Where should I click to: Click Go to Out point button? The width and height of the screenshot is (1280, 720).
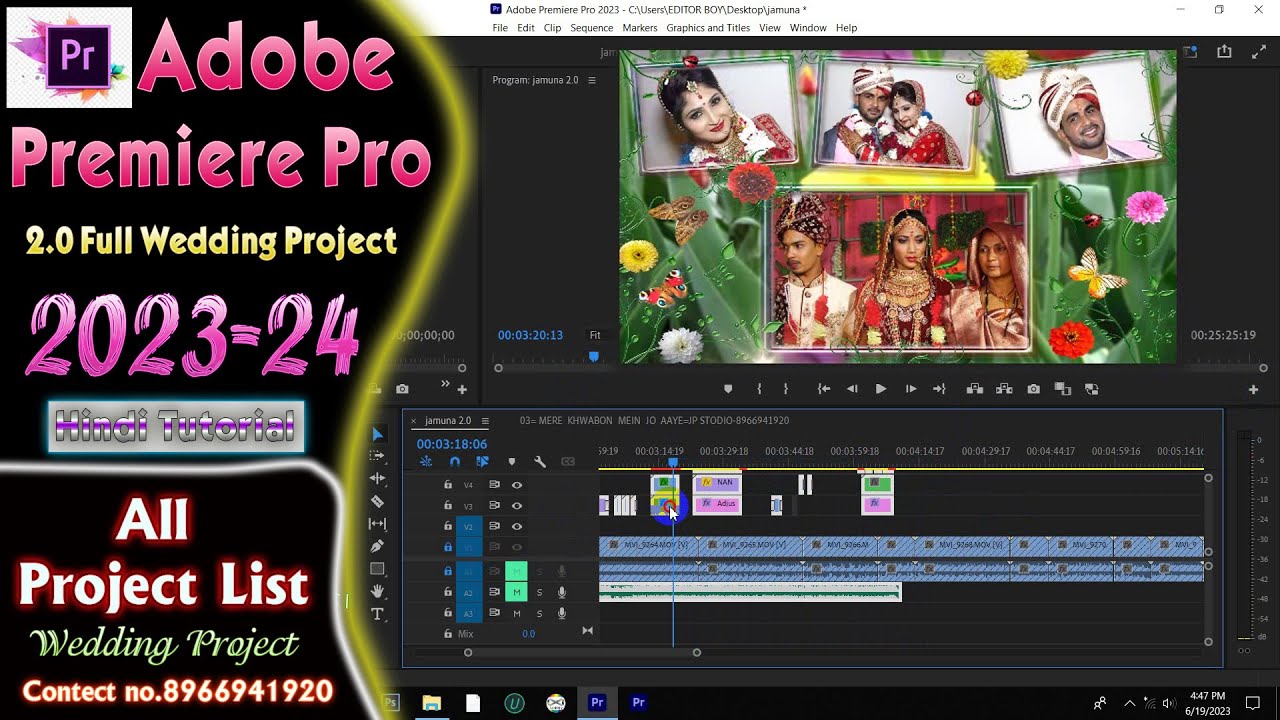(x=939, y=389)
